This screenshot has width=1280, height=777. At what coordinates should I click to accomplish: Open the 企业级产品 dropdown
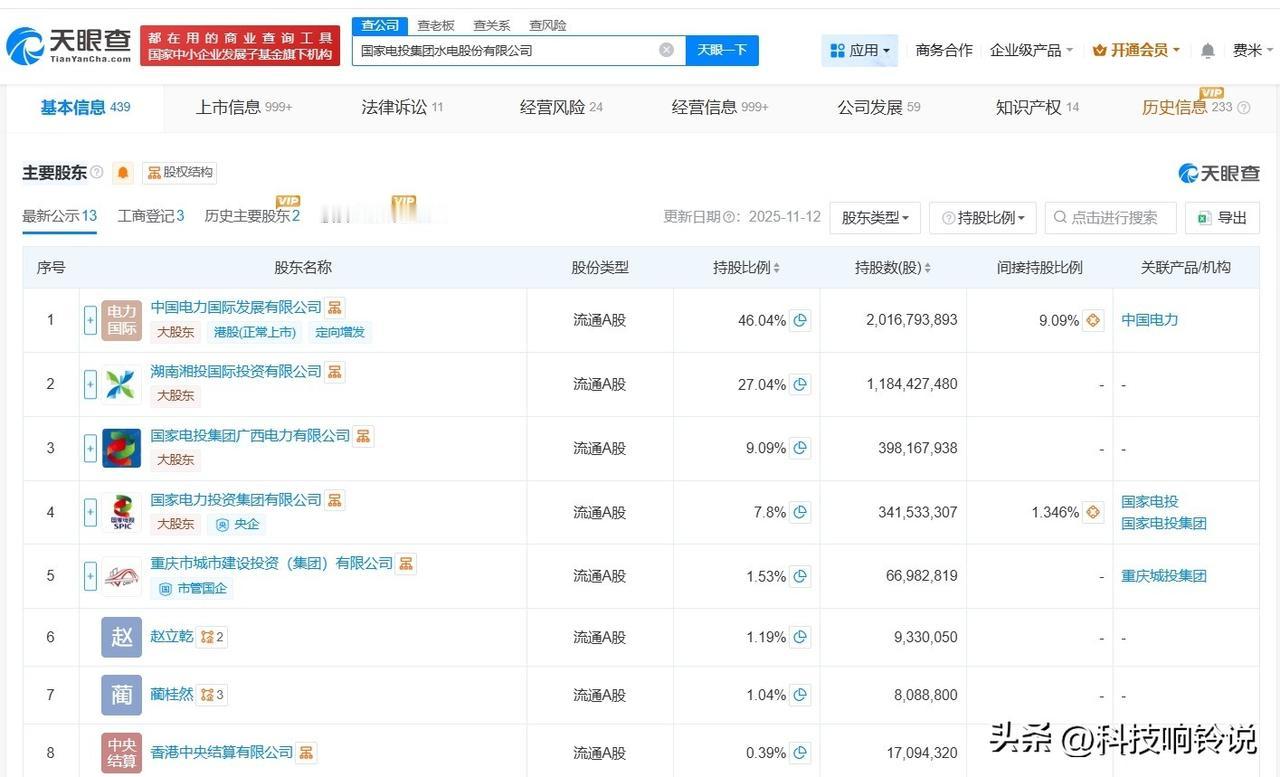point(1031,50)
